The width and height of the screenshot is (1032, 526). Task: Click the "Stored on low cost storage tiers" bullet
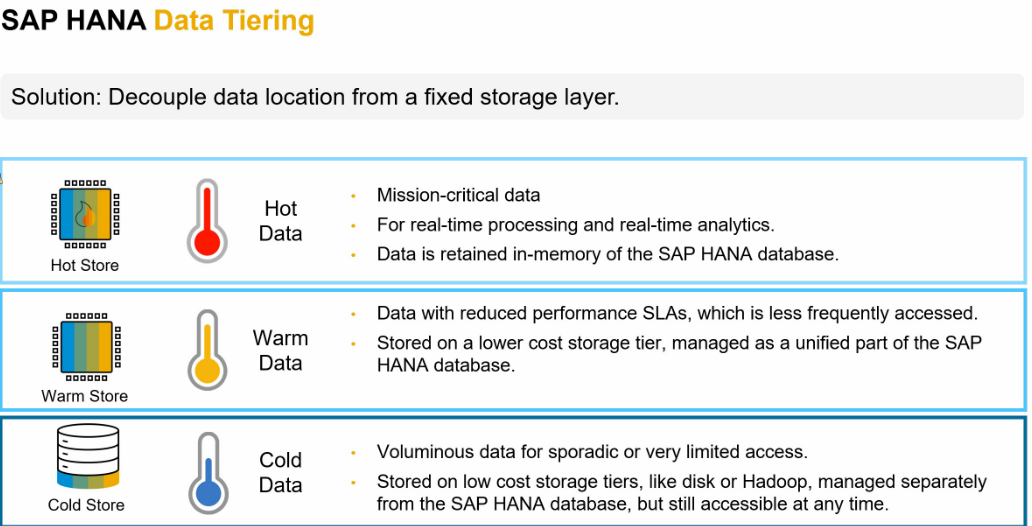(x=681, y=492)
